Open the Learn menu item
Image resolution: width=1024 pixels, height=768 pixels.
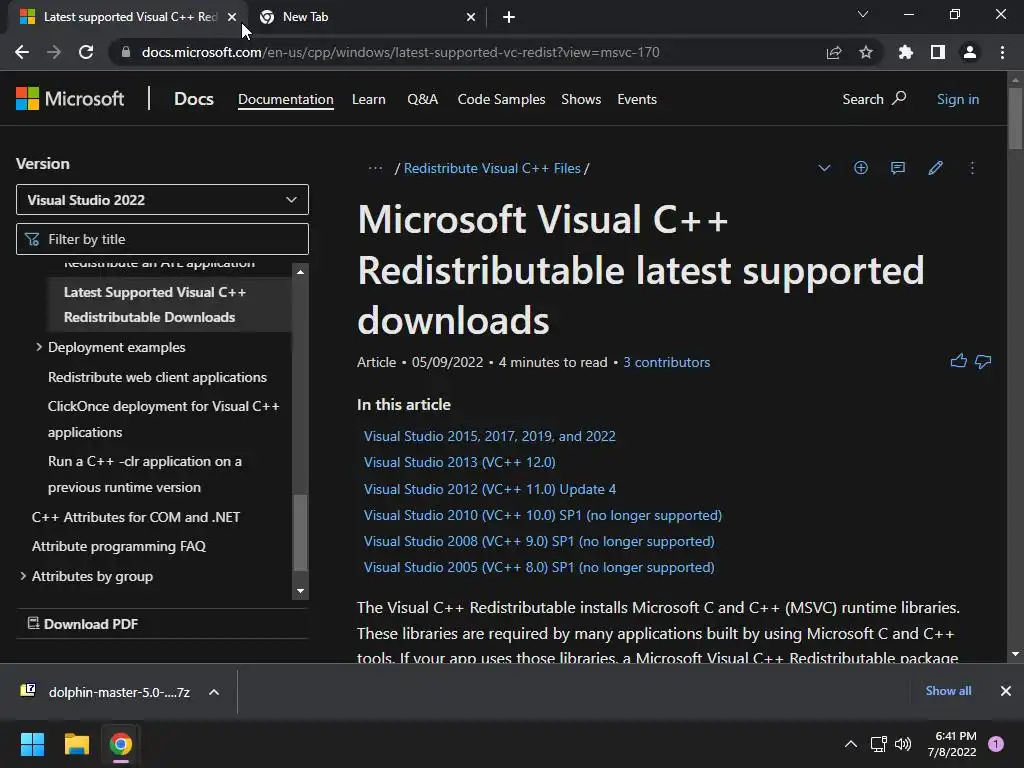coord(368,99)
